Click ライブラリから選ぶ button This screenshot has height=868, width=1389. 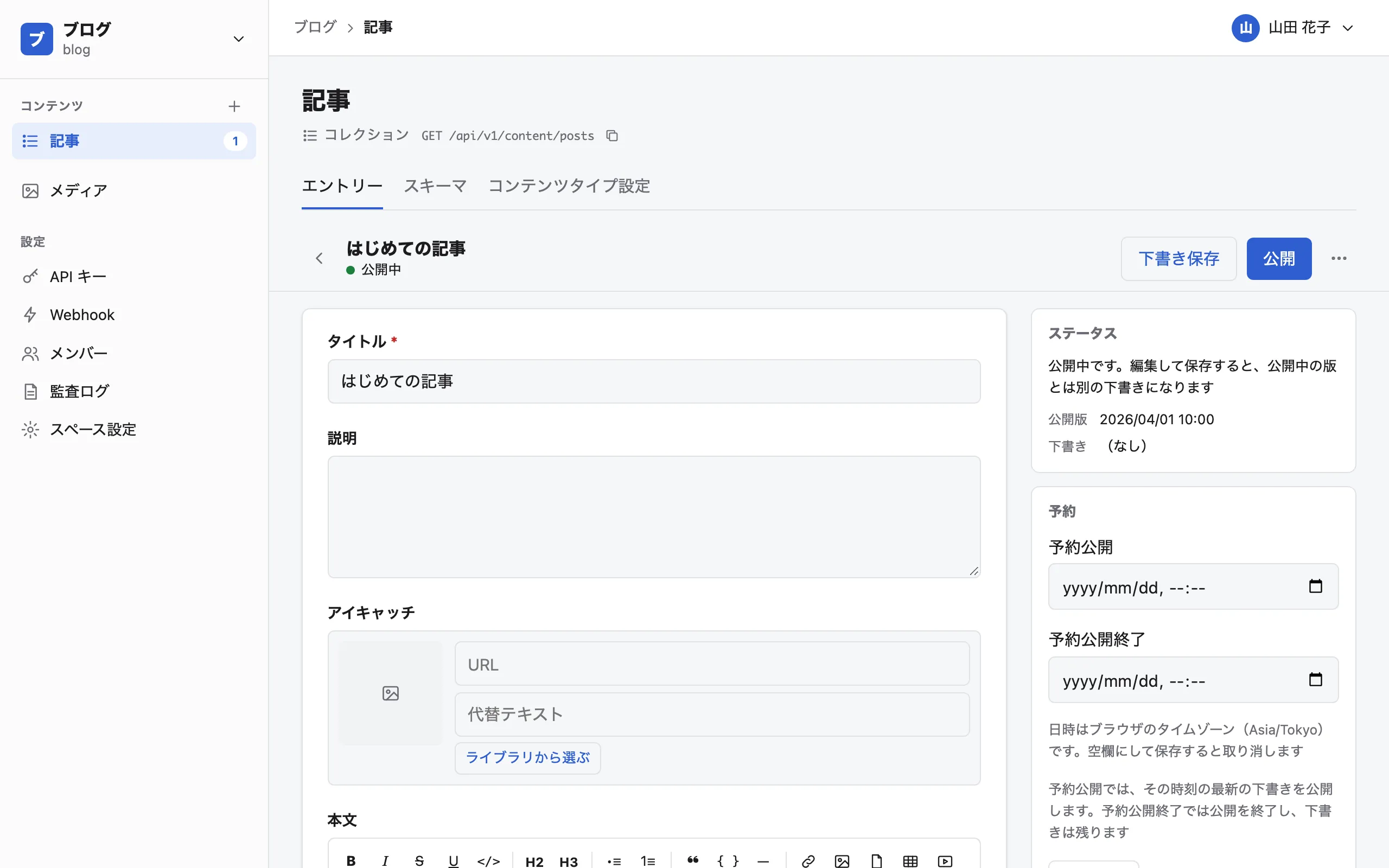click(527, 758)
